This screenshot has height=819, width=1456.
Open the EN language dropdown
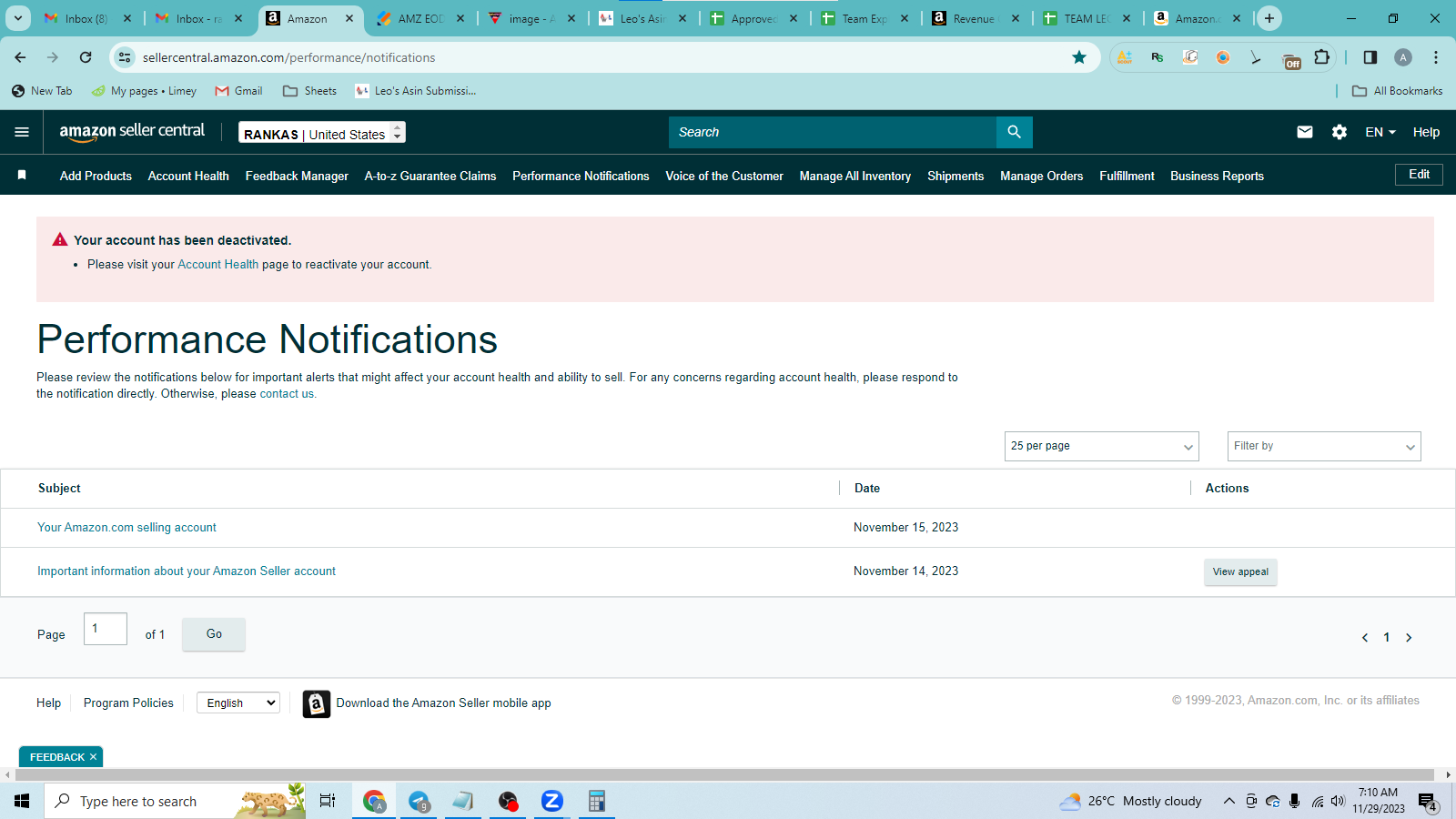coord(1380,132)
